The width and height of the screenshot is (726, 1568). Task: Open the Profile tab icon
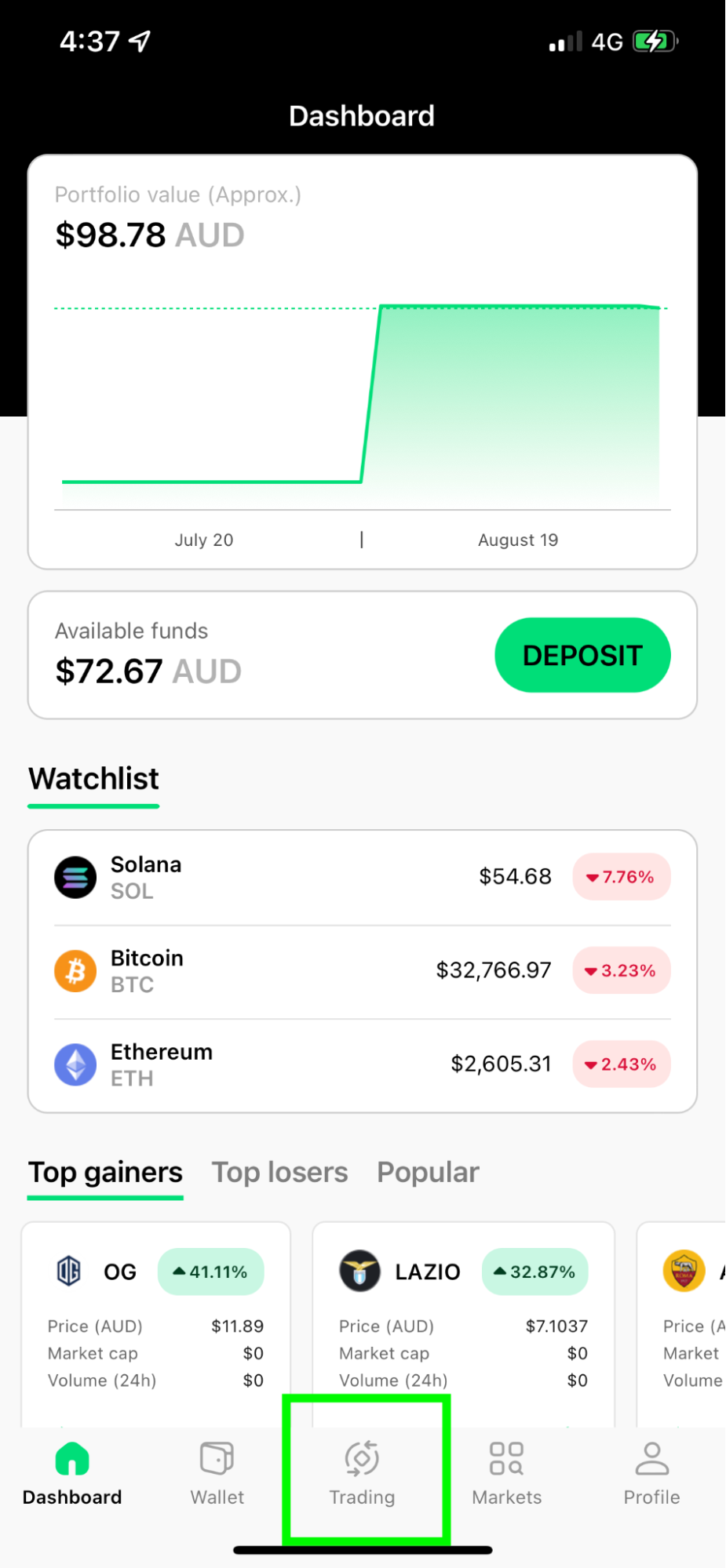coord(651,1458)
